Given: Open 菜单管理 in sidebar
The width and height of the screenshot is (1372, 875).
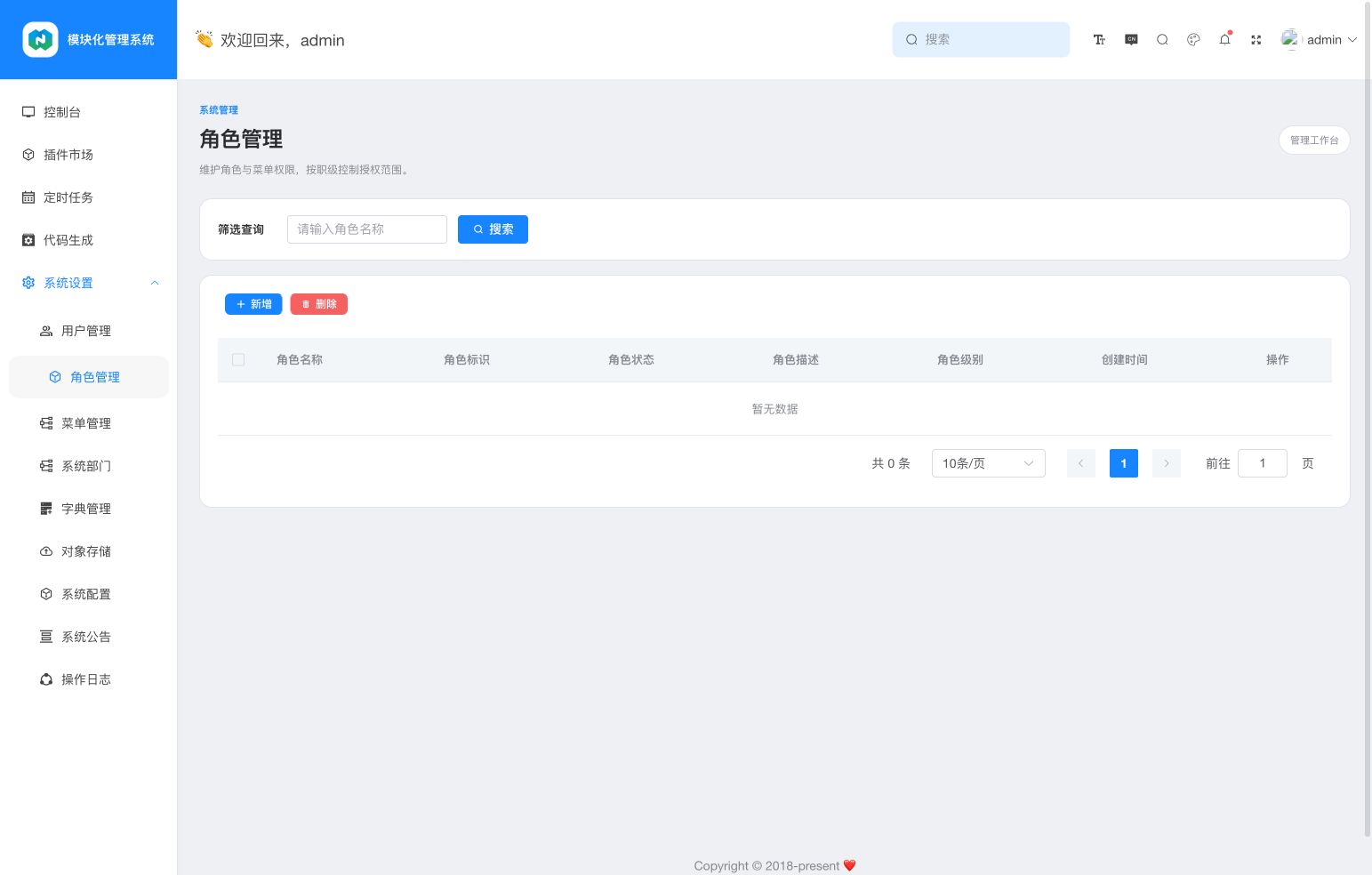Looking at the screenshot, I should (86, 423).
